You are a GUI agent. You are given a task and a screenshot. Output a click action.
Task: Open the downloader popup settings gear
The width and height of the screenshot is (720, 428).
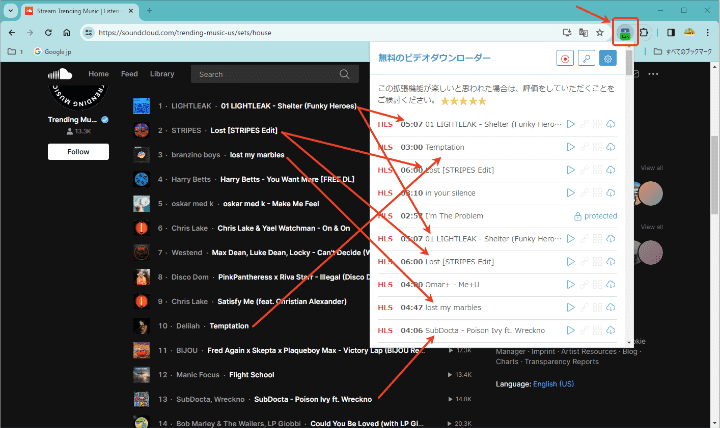pos(607,59)
